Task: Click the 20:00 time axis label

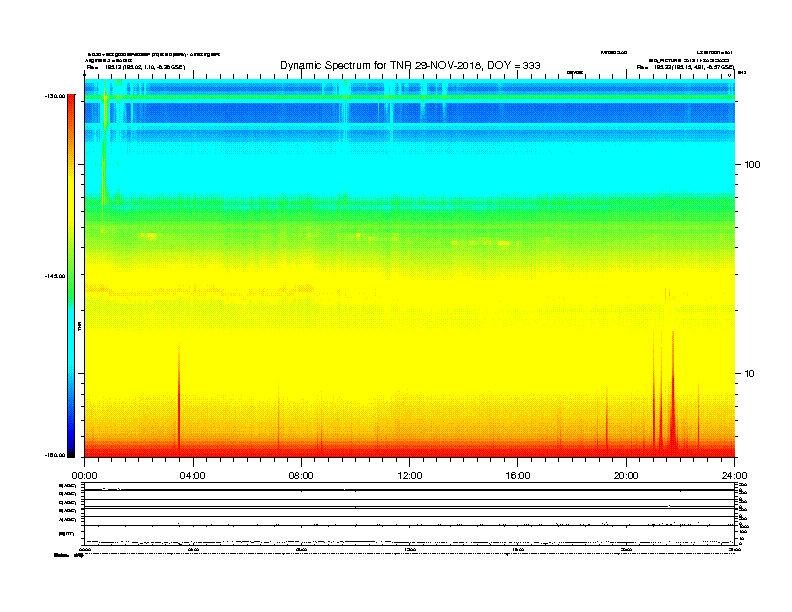Action: pyautogui.click(x=626, y=476)
